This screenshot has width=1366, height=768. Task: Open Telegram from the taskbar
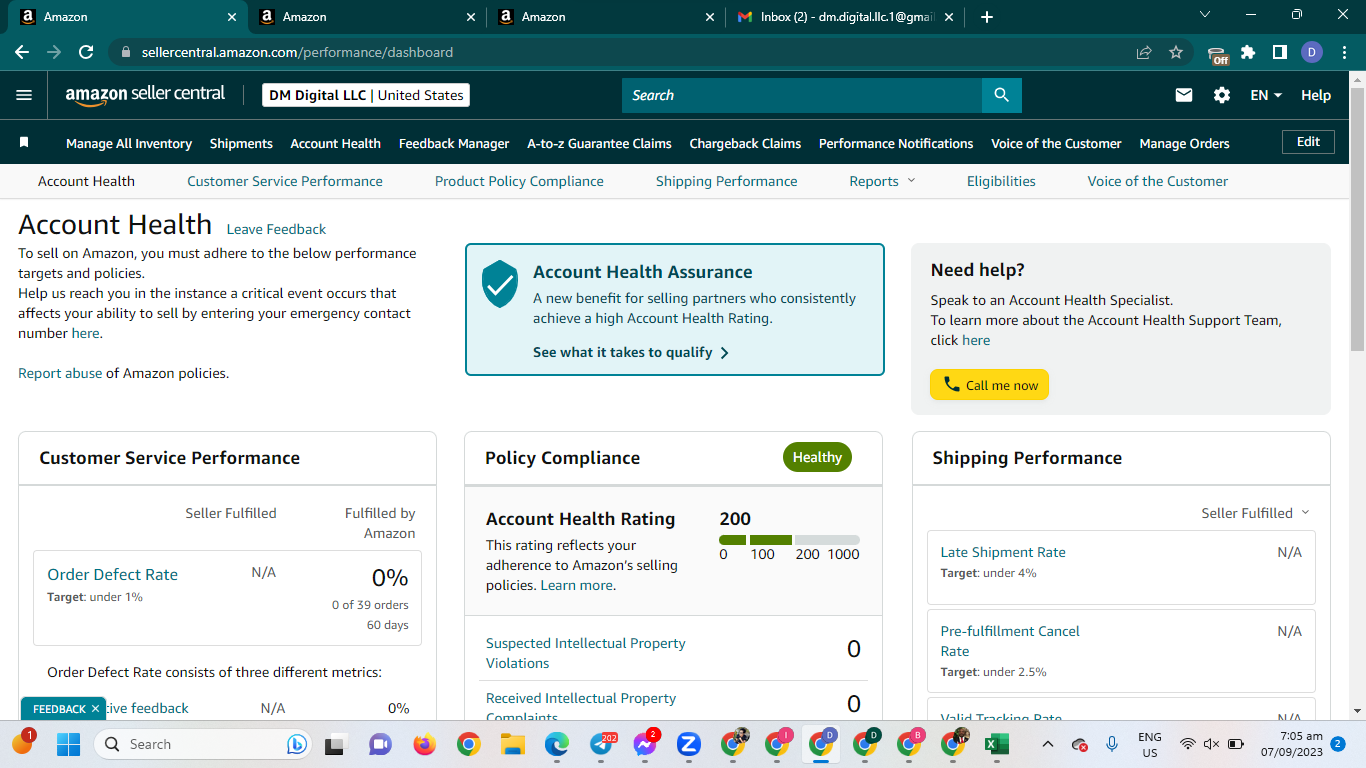[x=603, y=744]
